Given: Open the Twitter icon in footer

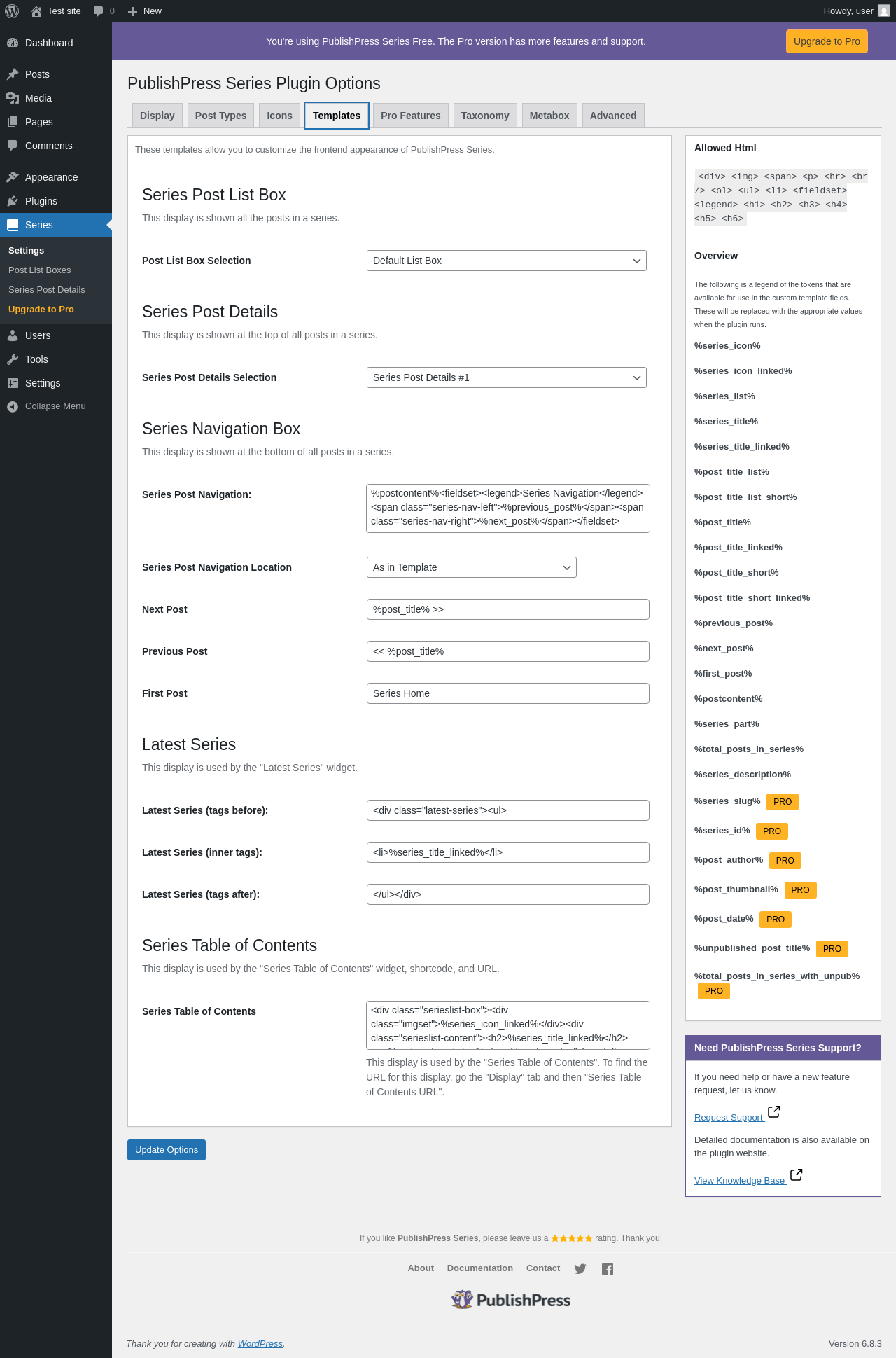Looking at the screenshot, I should click(580, 1268).
